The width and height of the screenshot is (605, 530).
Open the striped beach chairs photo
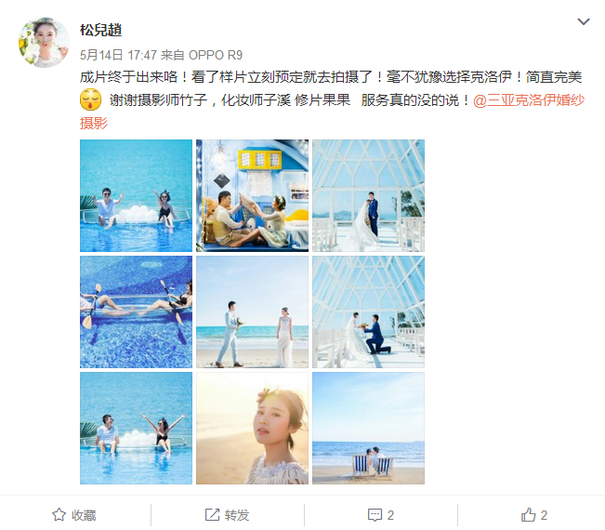pos(368,428)
